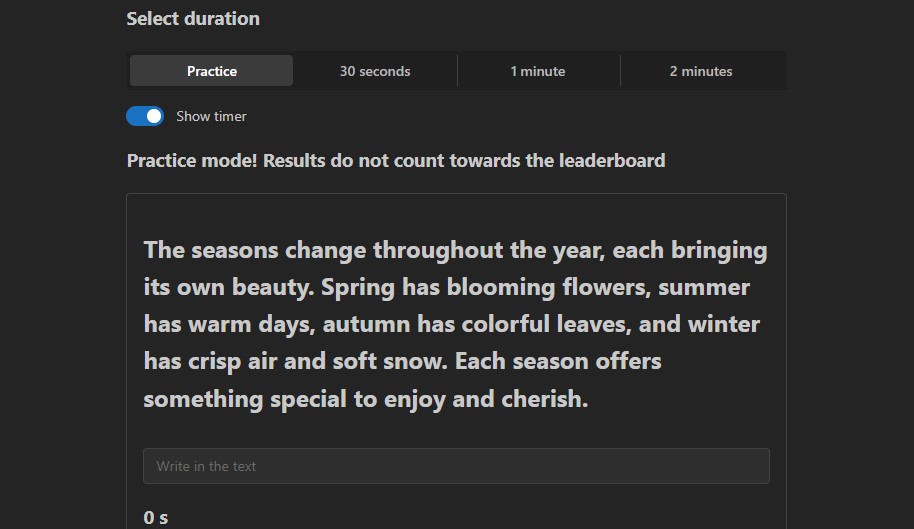Click the word something in the passage
914x529 pixels.
coord(203,400)
